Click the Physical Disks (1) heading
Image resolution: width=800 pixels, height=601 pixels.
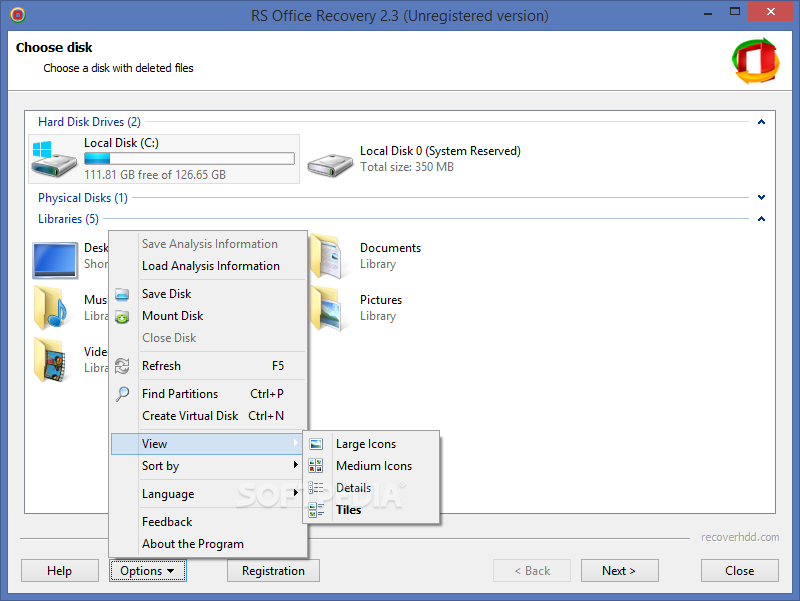[x=83, y=197]
